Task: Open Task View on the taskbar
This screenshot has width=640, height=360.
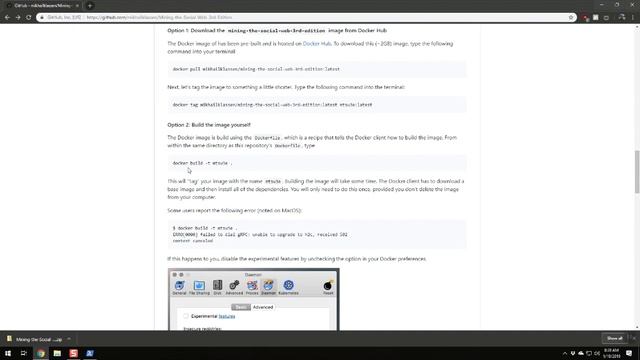Action: (x=24, y=353)
